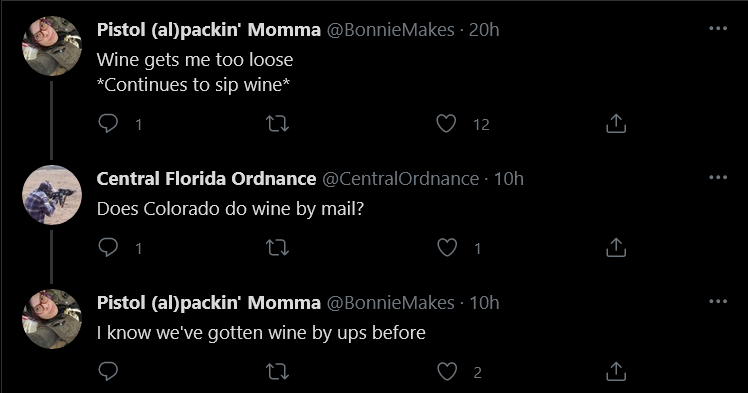Share the 'wine by ups before' tweet
748x393 pixels.
tap(615, 372)
